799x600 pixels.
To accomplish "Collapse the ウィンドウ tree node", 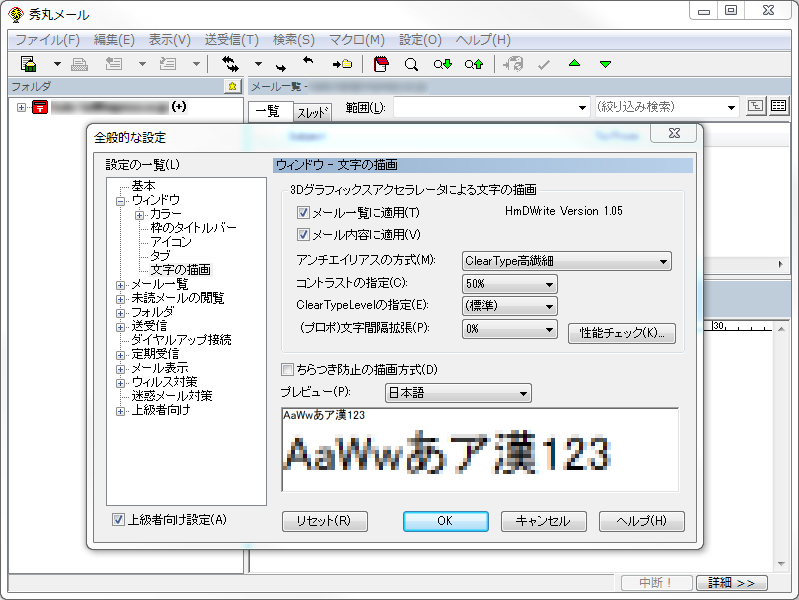I will (x=121, y=201).
